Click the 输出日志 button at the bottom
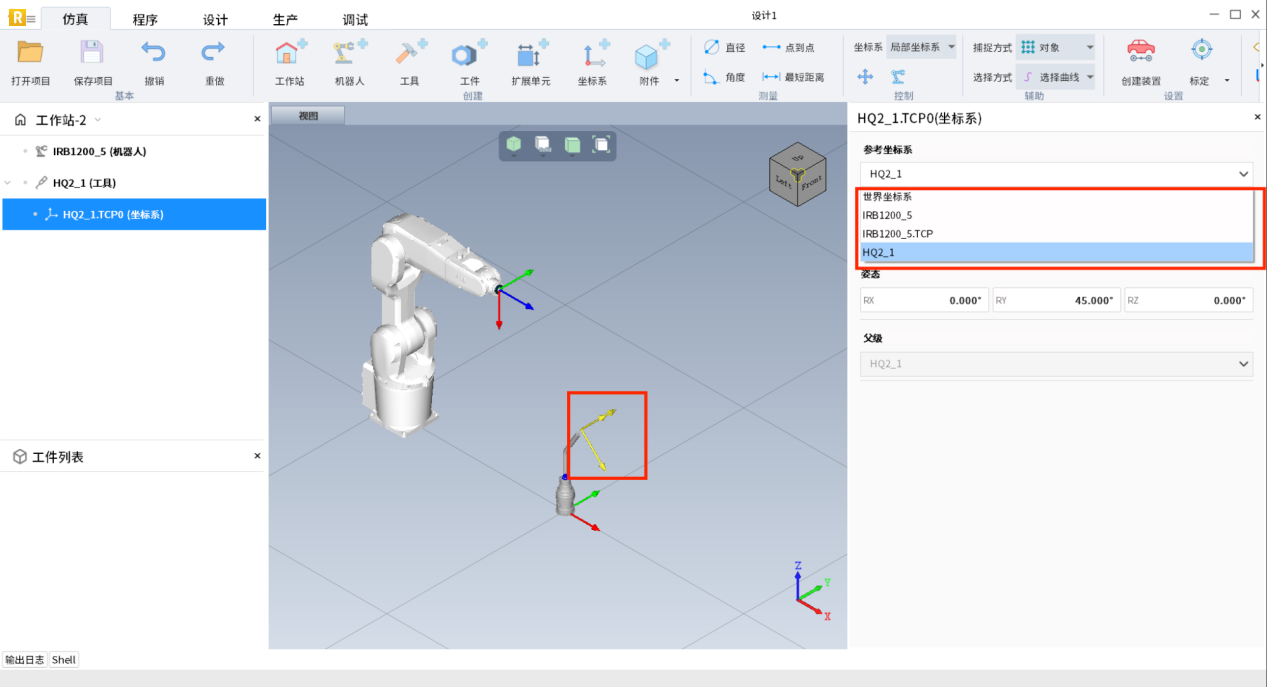The height and width of the screenshot is (687, 1267). pyautogui.click(x=25, y=660)
